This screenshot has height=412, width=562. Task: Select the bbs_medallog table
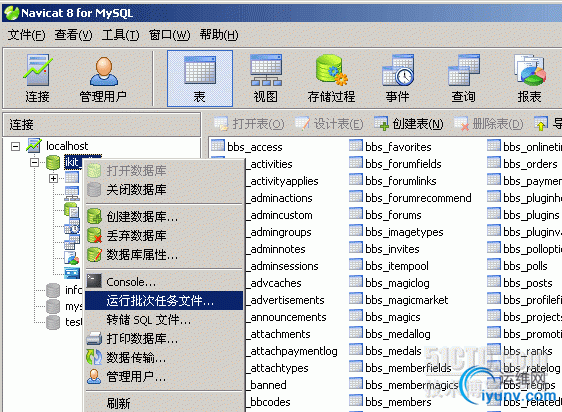pyautogui.click(x=390, y=334)
